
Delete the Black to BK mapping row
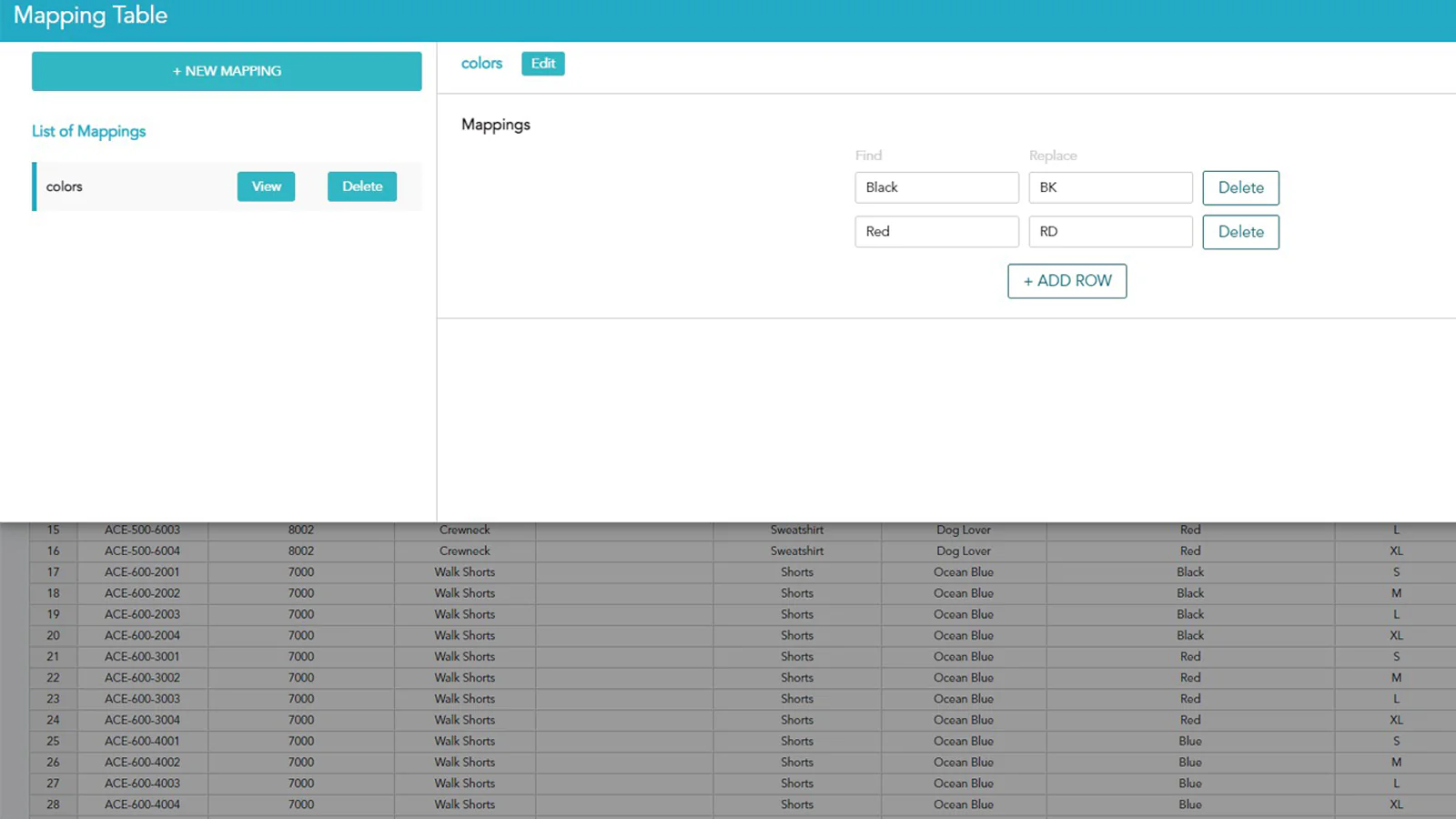pyautogui.click(x=1240, y=187)
